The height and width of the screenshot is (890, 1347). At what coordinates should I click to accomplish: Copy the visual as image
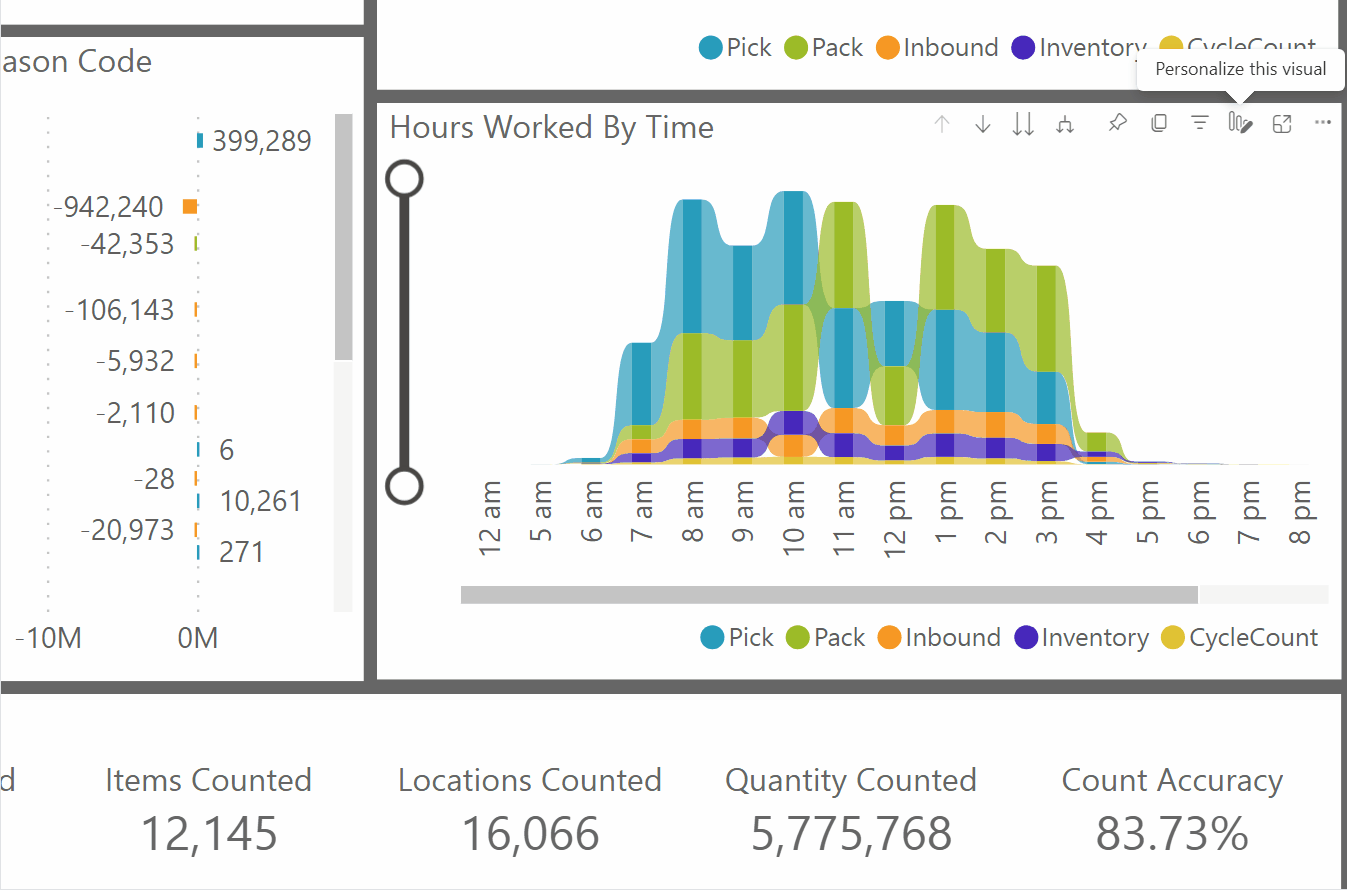pos(1159,124)
